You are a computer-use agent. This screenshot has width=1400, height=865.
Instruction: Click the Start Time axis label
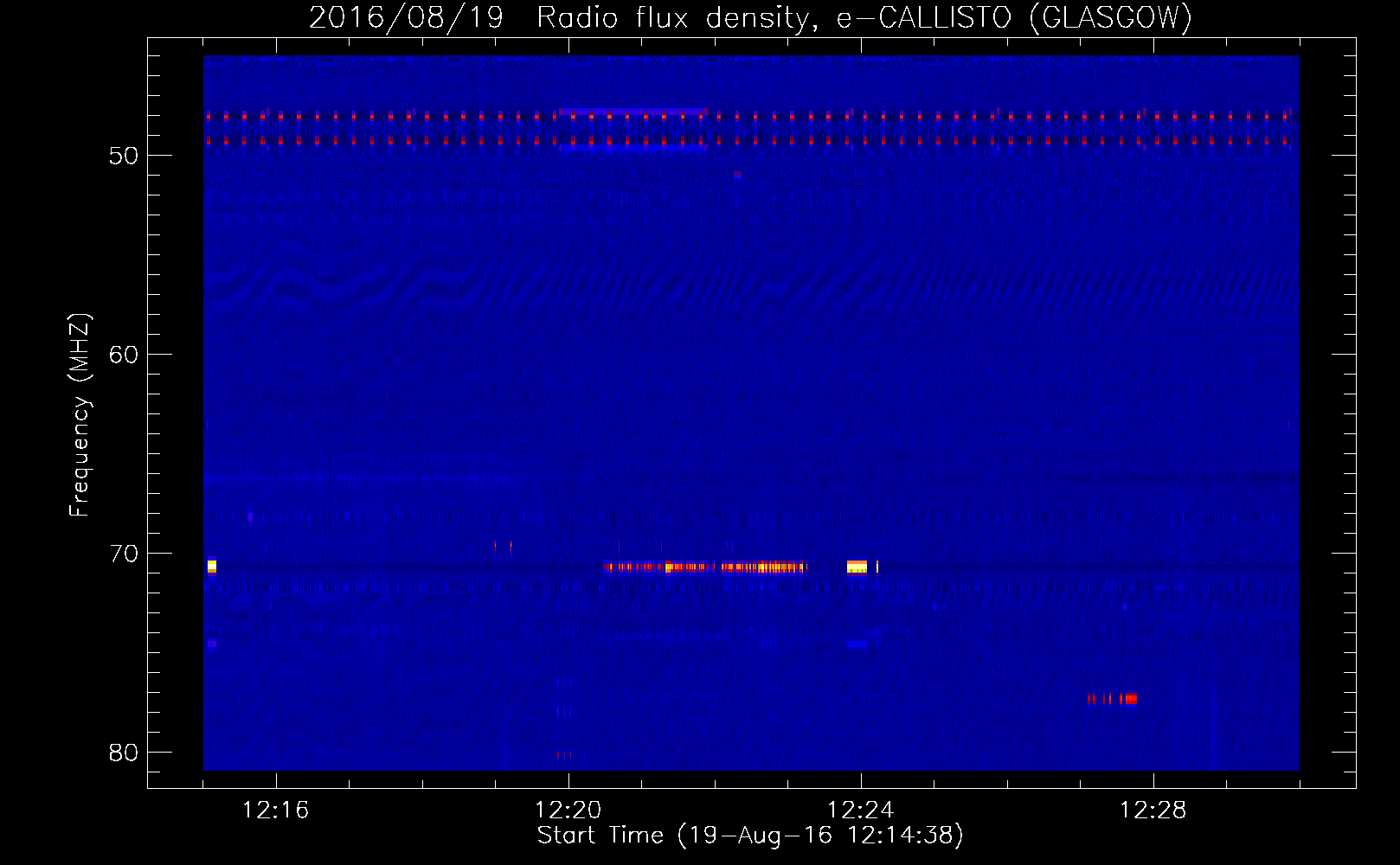click(750, 836)
